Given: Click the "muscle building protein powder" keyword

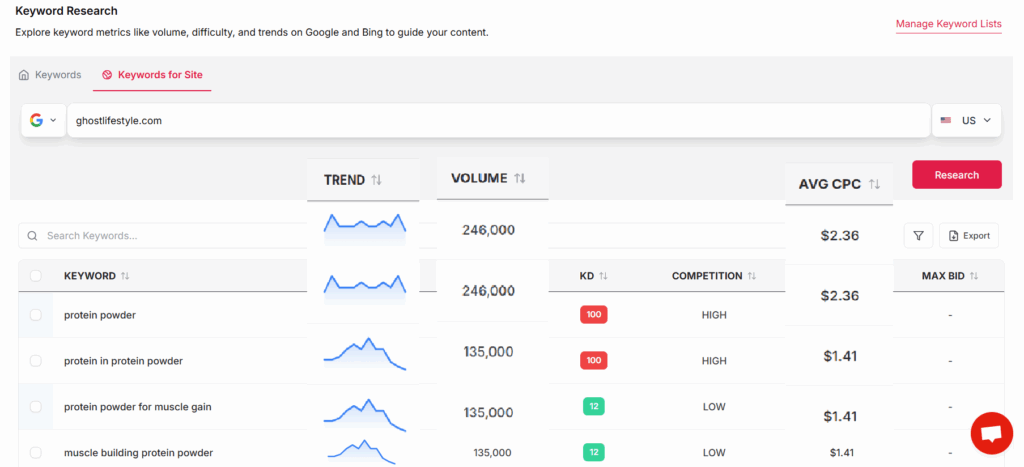Looking at the screenshot, I should click(x=138, y=453).
